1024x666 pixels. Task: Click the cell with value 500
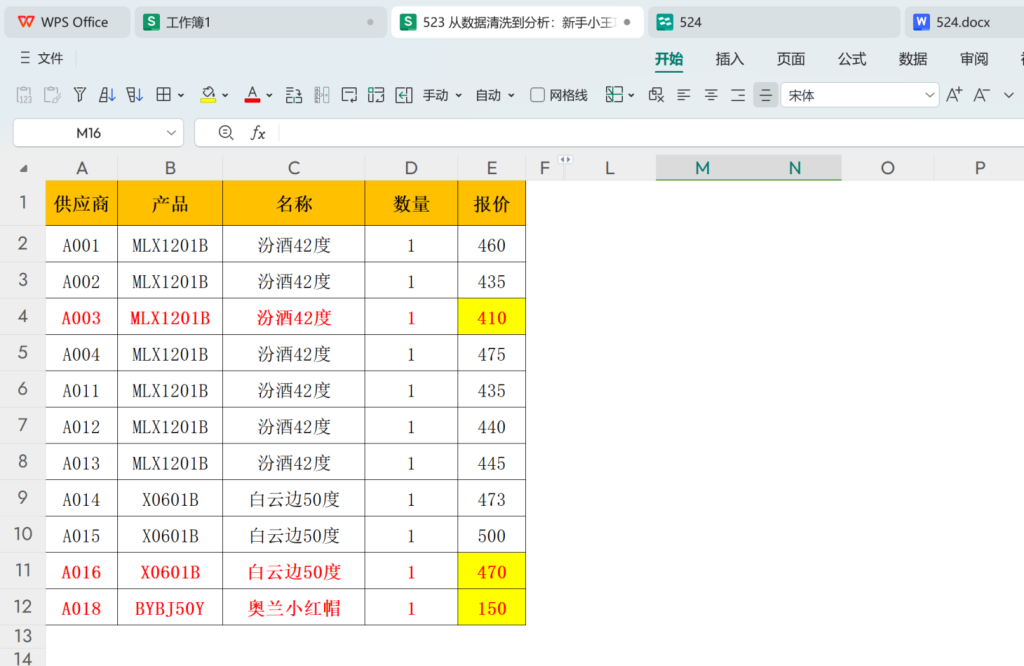(x=492, y=535)
